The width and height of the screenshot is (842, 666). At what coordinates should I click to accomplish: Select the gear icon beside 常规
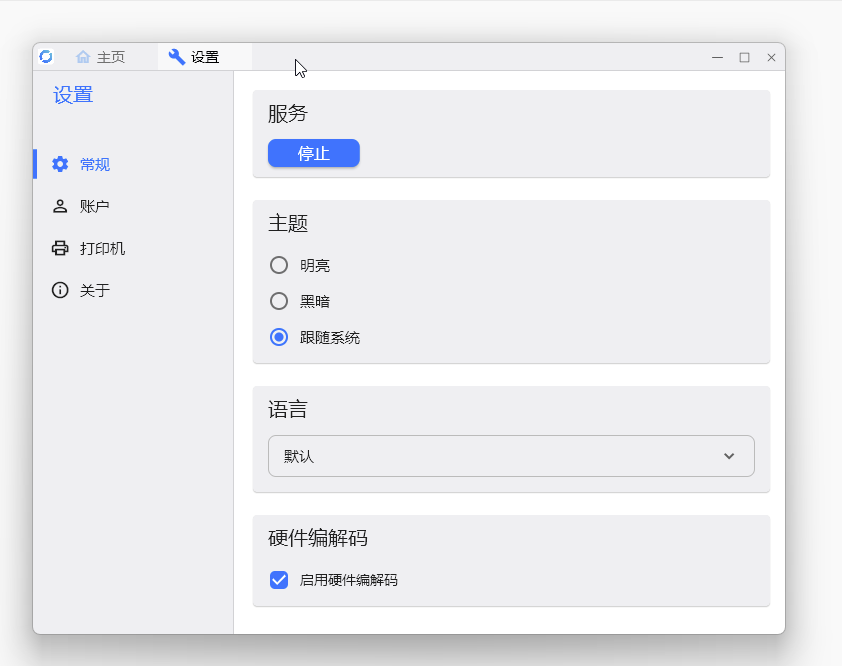point(61,164)
